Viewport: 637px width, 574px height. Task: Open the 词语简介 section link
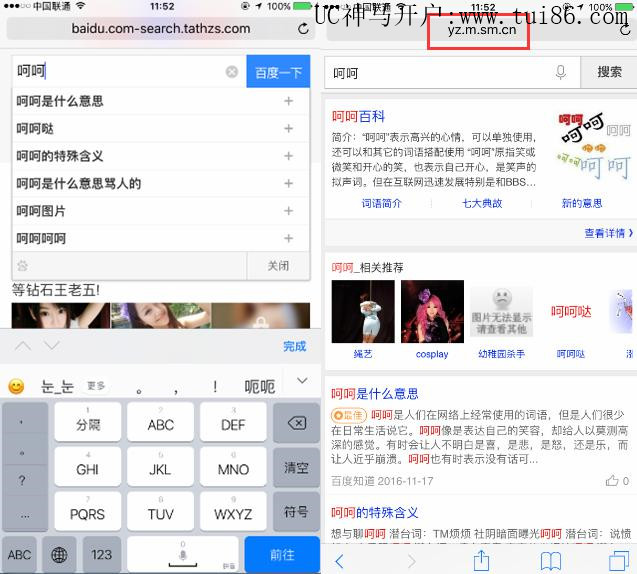tap(381, 203)
